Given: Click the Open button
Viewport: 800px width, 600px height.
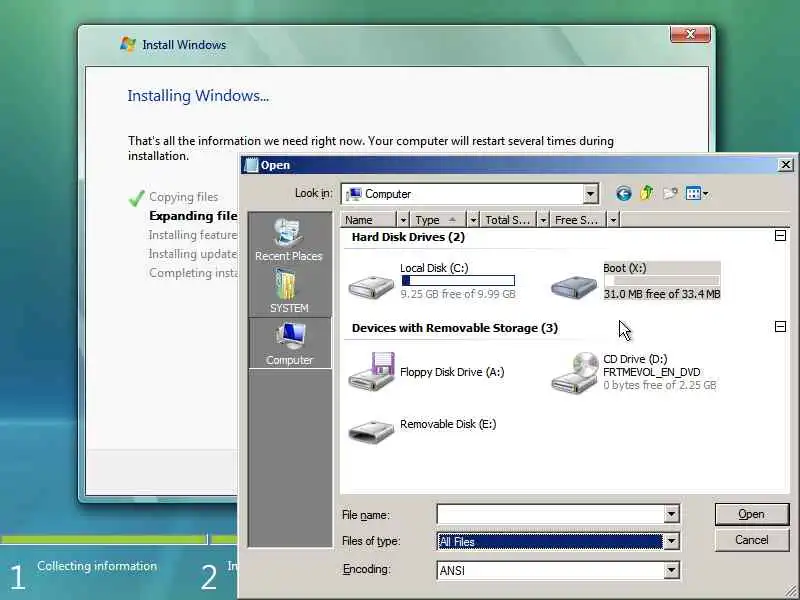Looking at the screenshot, I should coord(752,514).
